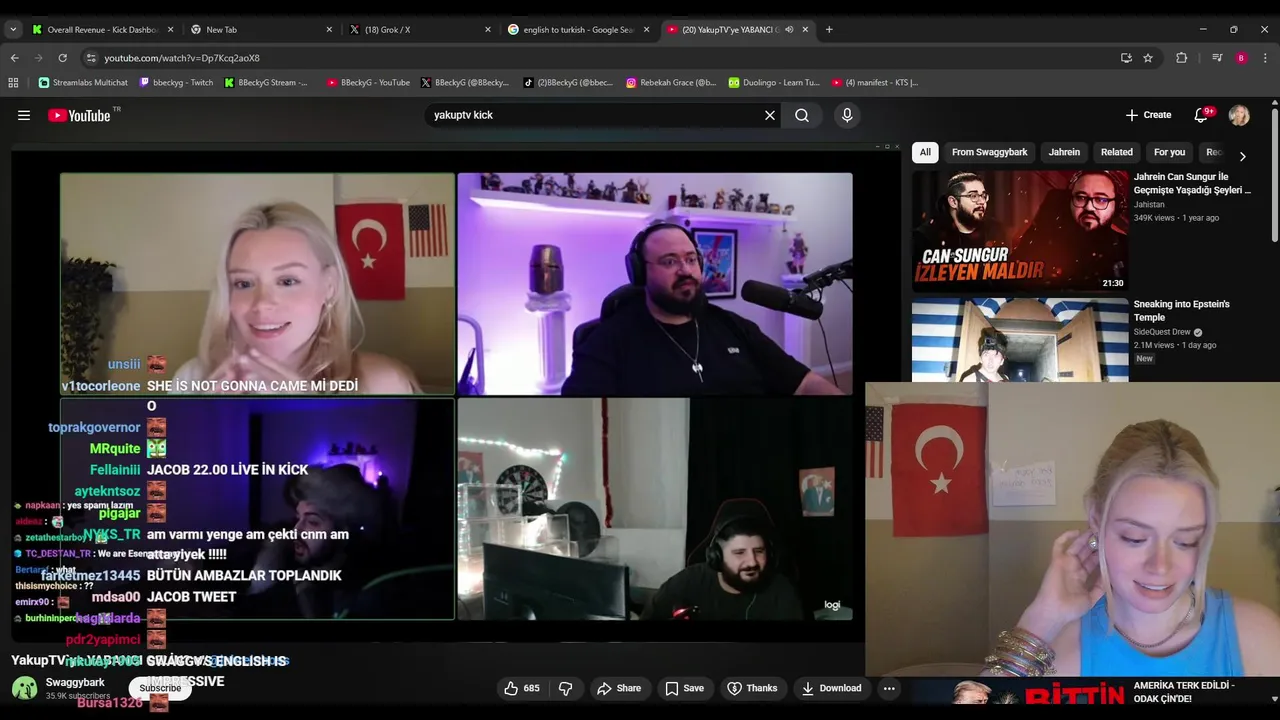This screenshot has width=1280, height=720.
Task: Click the address bar URL
Action: tap(182, 58)
